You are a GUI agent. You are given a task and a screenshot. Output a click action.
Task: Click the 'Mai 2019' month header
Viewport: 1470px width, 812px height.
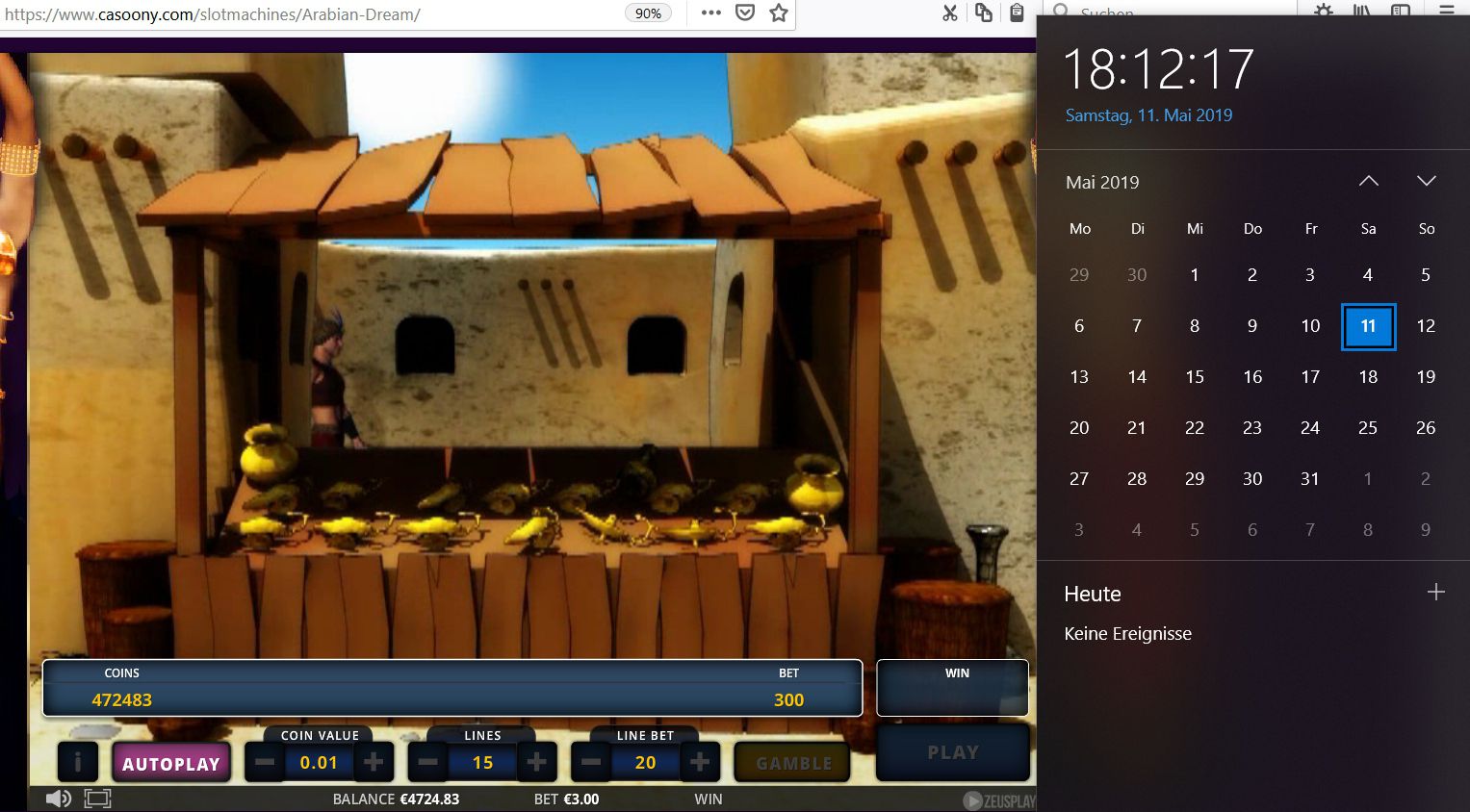tap(1102, 182)
